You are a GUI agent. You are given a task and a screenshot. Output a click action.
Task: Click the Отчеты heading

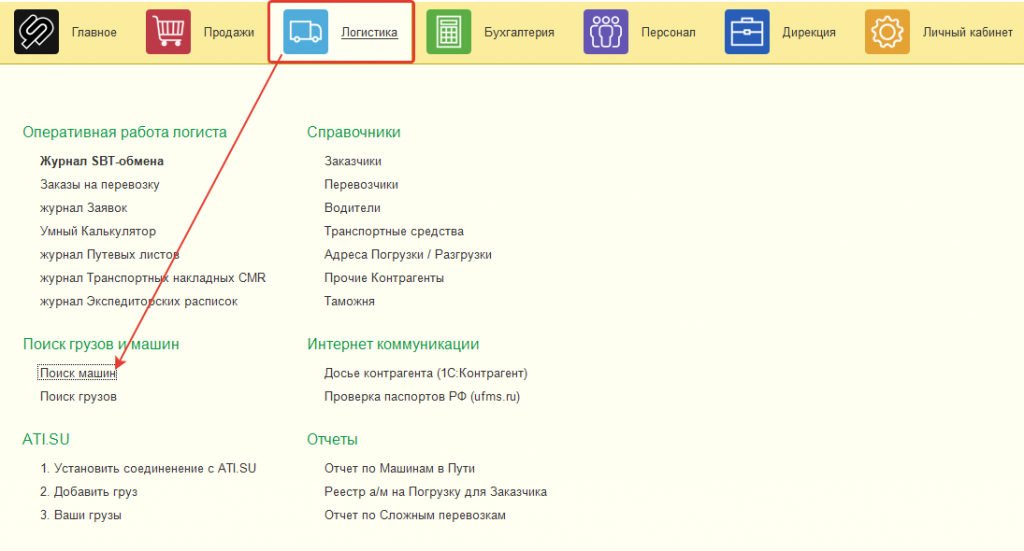point(332,439)
